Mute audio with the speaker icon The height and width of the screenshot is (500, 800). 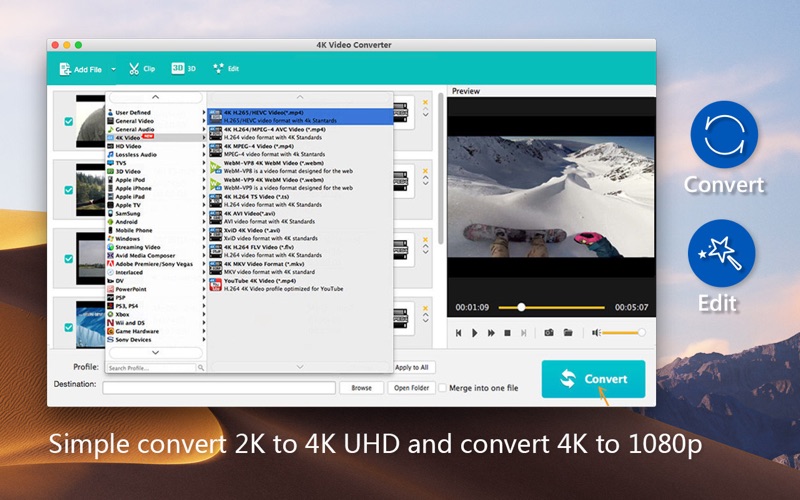595,332
